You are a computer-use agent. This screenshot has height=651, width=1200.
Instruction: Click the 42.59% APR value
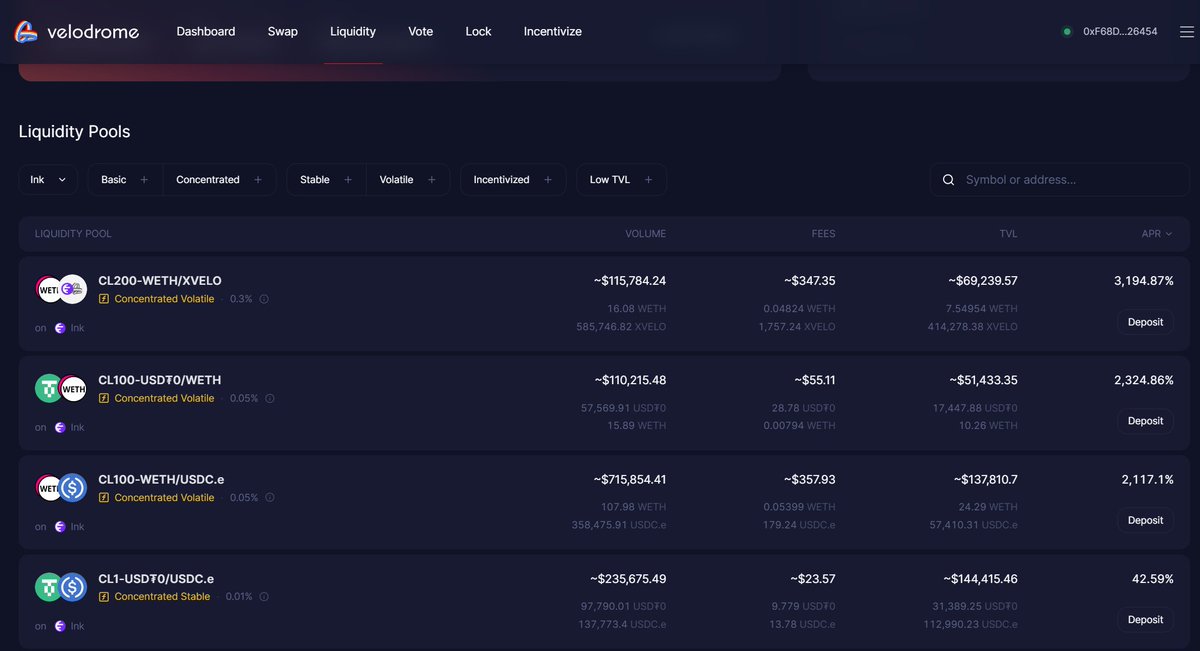coord(1153,579)
